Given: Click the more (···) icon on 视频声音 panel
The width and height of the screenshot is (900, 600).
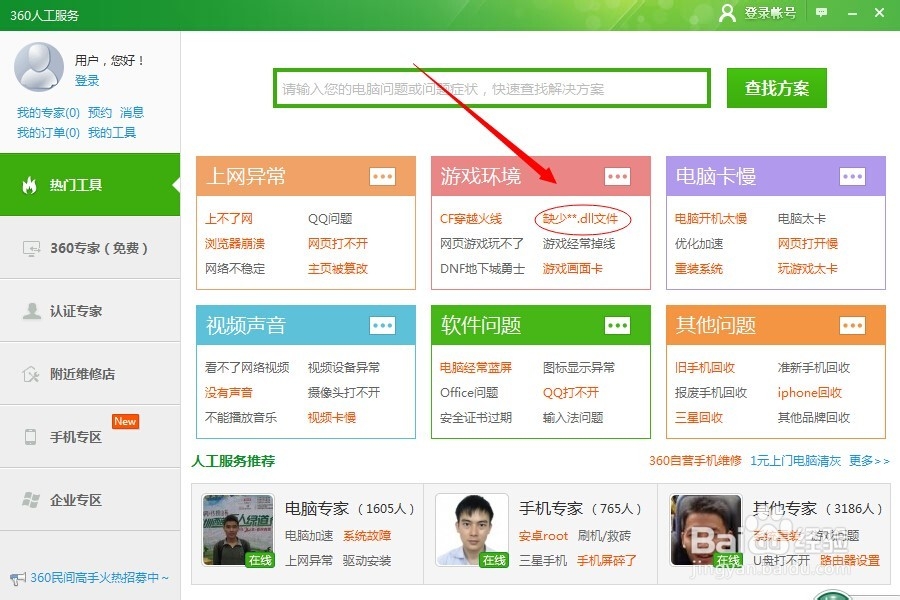Looking at the screenshot, I should [381, 325].
